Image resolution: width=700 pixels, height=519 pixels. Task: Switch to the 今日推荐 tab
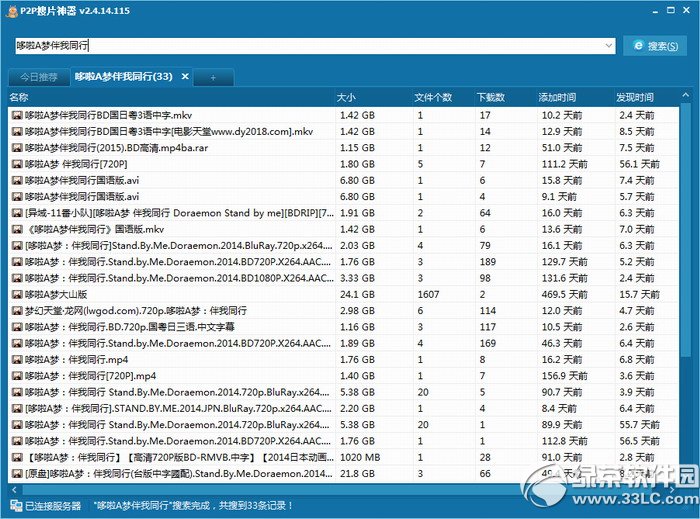(x=39, y=77)
